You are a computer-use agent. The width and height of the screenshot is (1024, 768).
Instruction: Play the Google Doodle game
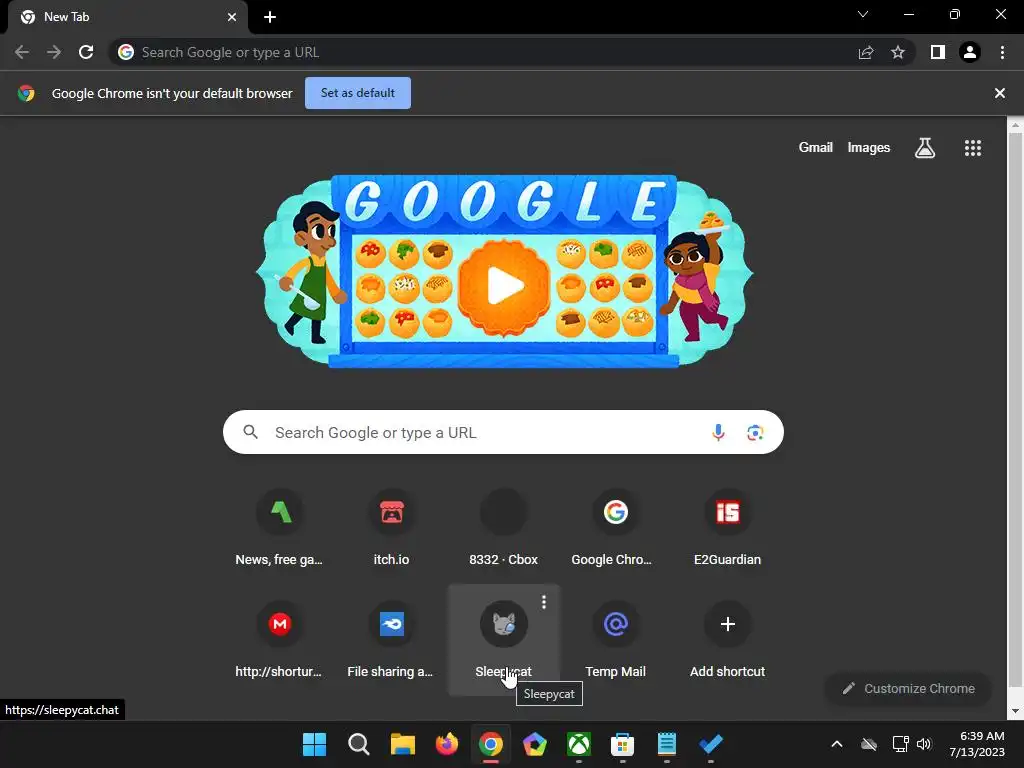(x=504, y=285)
